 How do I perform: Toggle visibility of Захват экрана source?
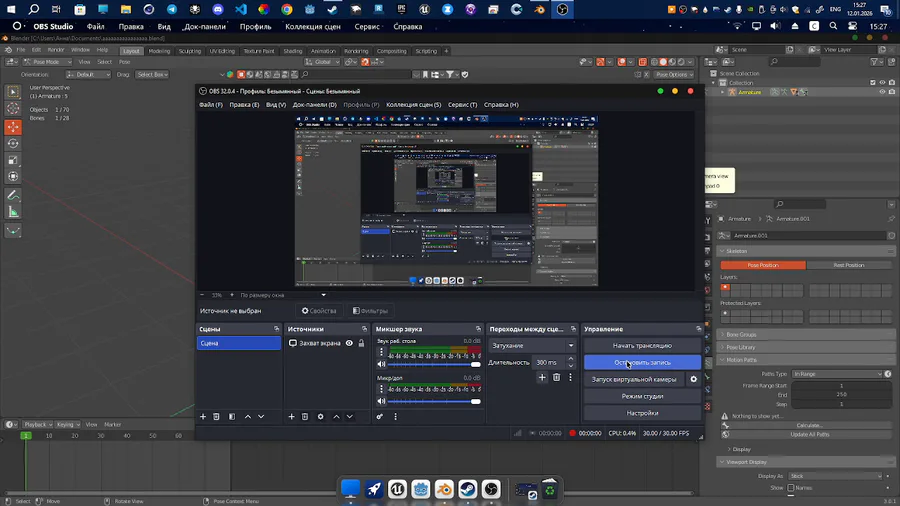[349, 343]
